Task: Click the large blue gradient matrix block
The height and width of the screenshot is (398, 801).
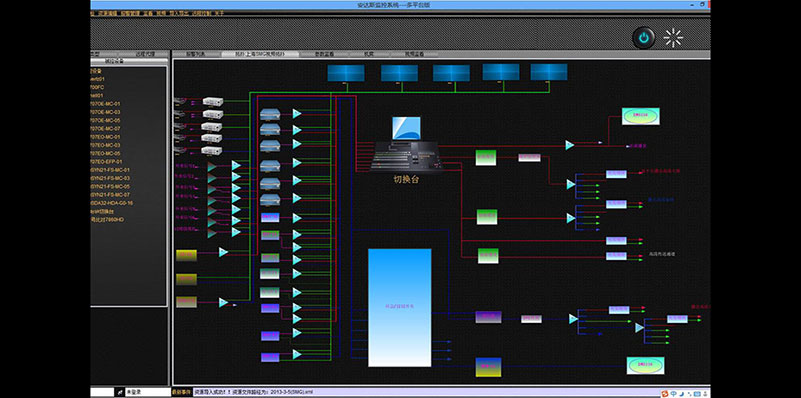Action: (399, 308)
